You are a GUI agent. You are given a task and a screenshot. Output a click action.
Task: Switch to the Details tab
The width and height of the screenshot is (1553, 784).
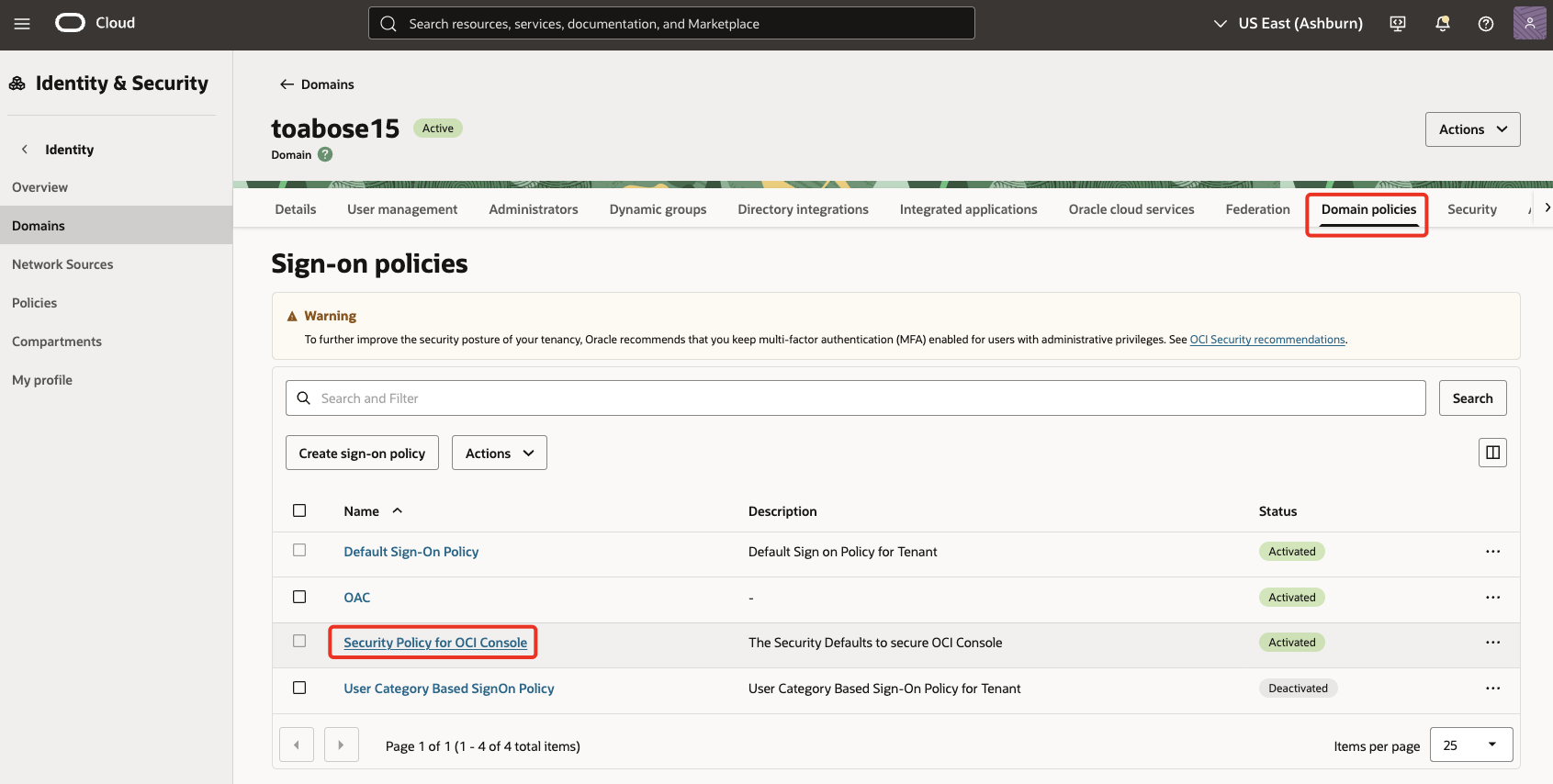click(x=296, y=209)
